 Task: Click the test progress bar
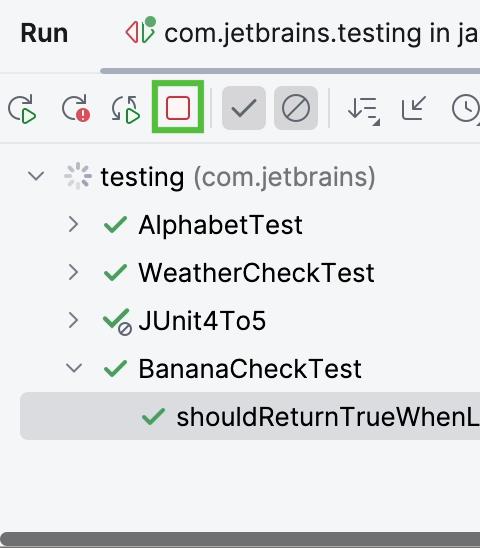(290, 71)
